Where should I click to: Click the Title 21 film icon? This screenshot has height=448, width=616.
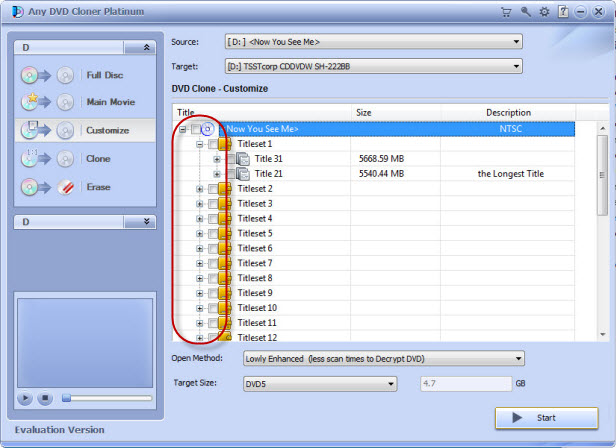click(243, 174)
